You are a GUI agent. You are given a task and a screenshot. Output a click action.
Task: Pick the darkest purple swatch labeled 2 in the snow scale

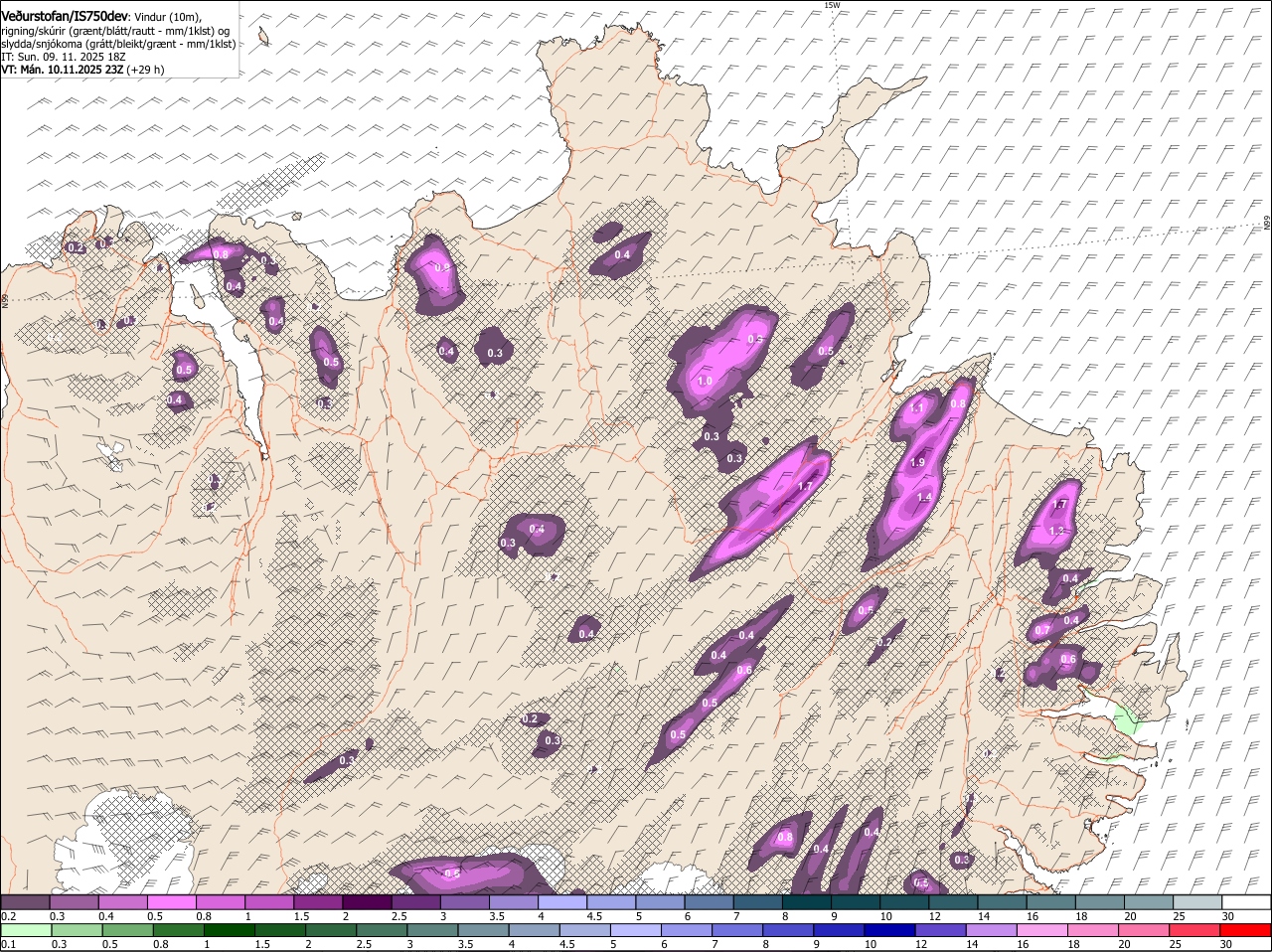pos(368,902)
